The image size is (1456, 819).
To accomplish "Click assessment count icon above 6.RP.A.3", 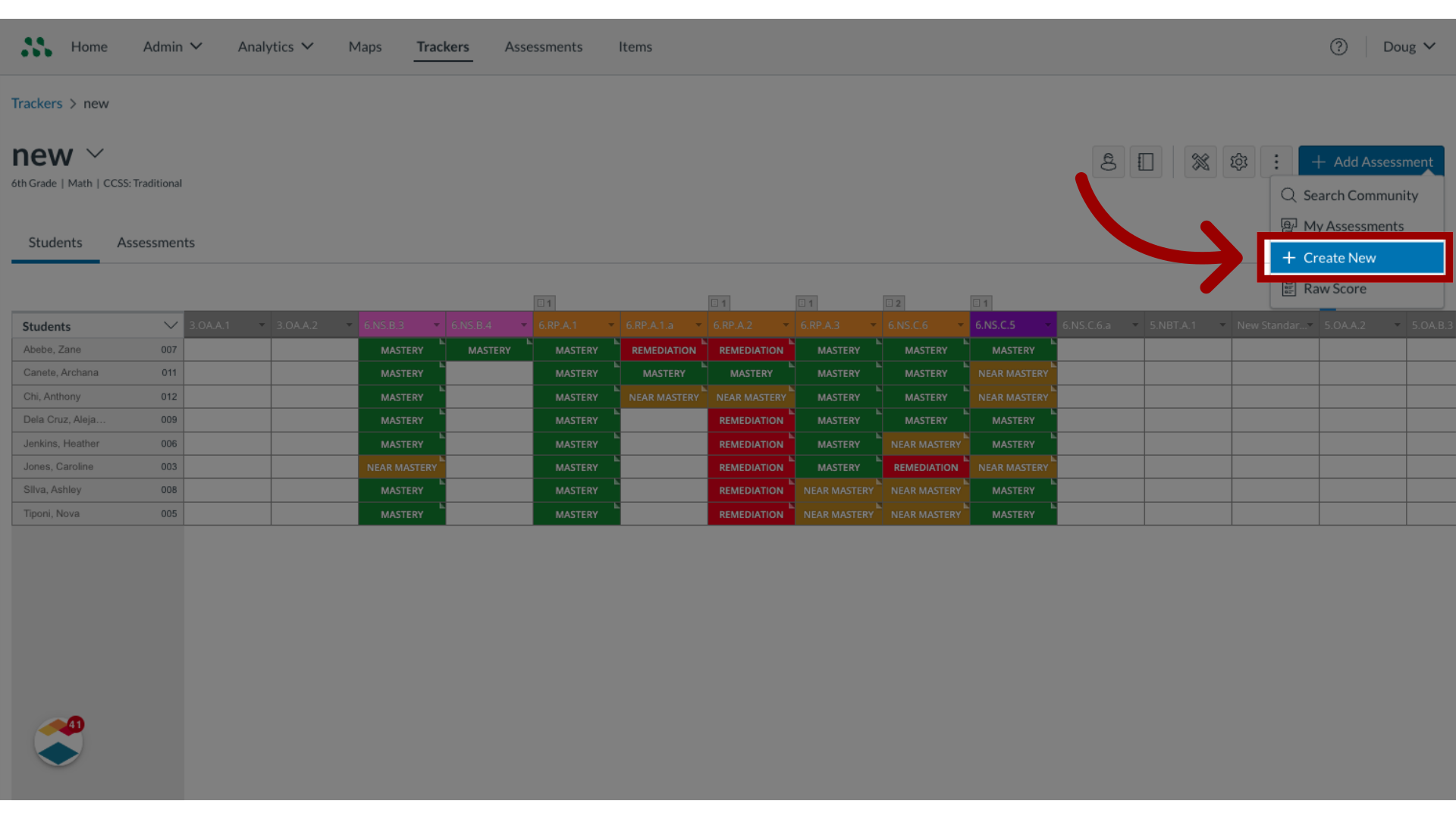I will point(806,303).
